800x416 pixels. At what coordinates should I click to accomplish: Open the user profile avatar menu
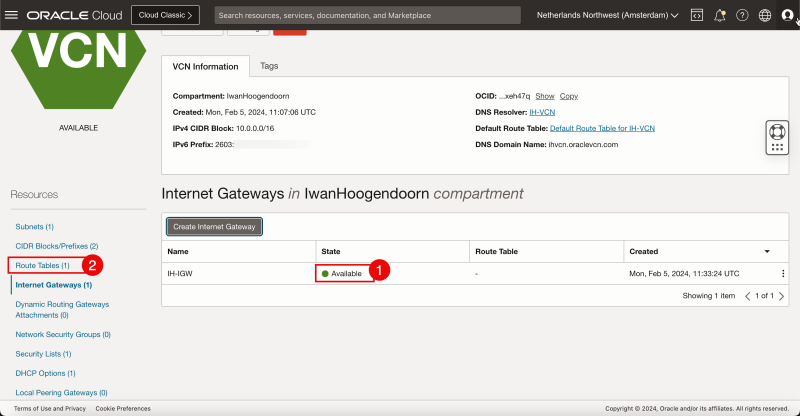tap(787, 15)
